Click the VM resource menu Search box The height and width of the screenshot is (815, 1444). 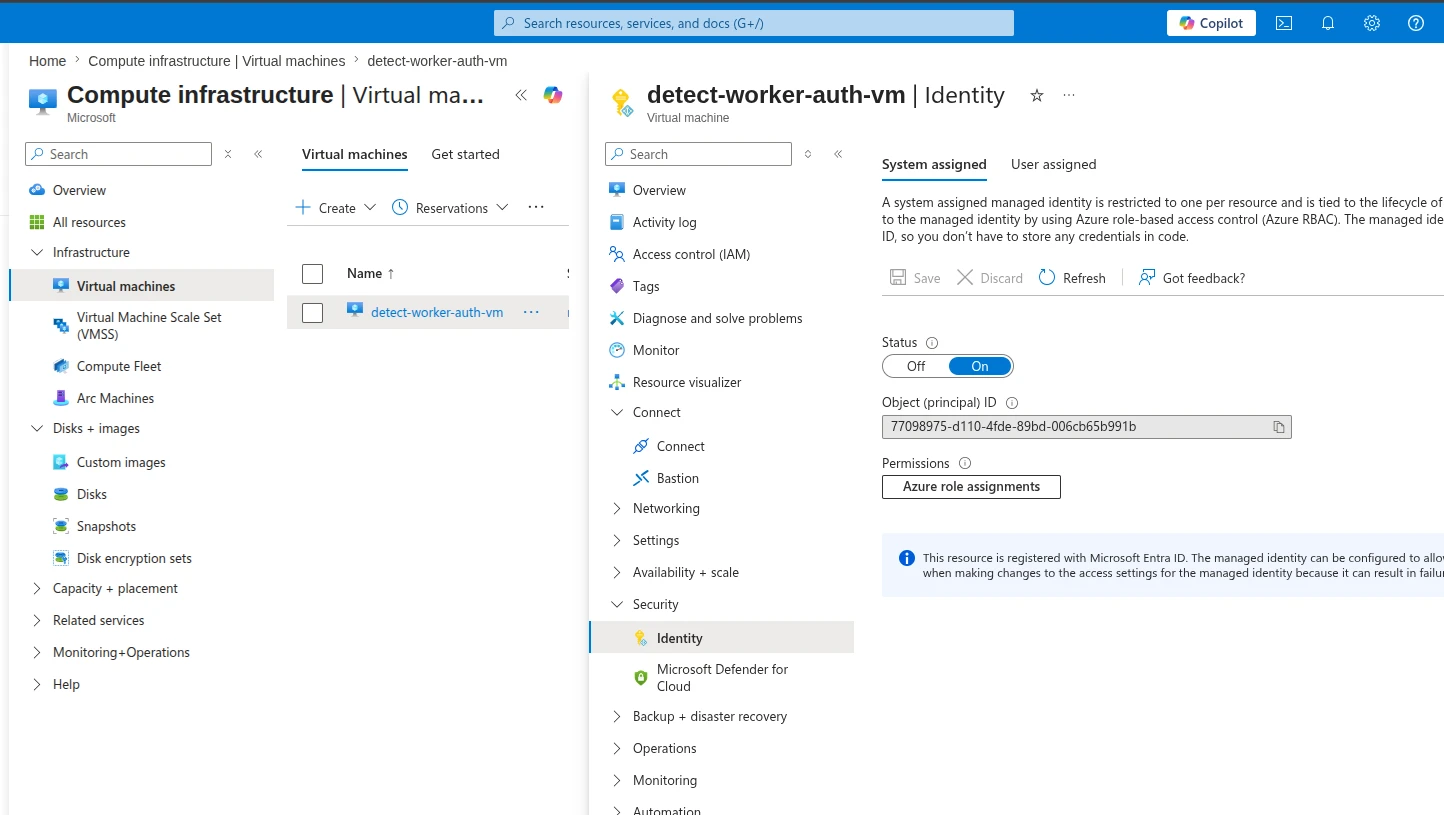click(698, 154)
